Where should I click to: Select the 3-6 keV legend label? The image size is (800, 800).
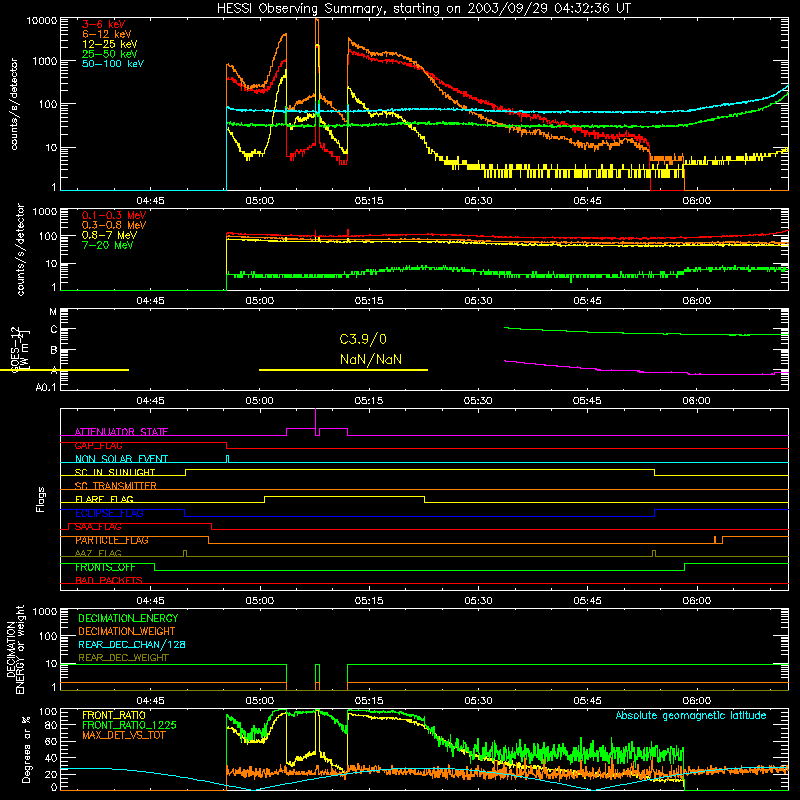pos(103,24)
